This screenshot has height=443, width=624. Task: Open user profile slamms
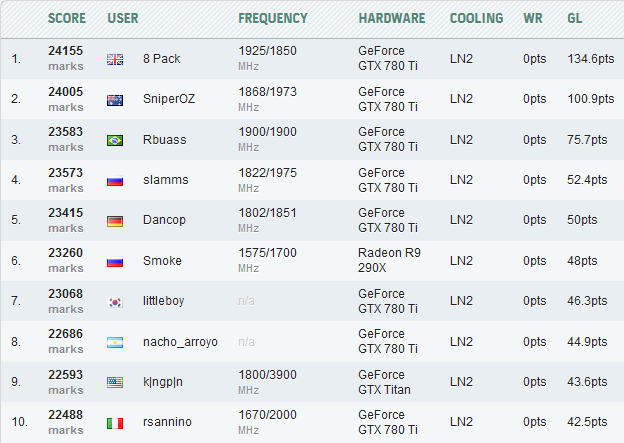166,180
